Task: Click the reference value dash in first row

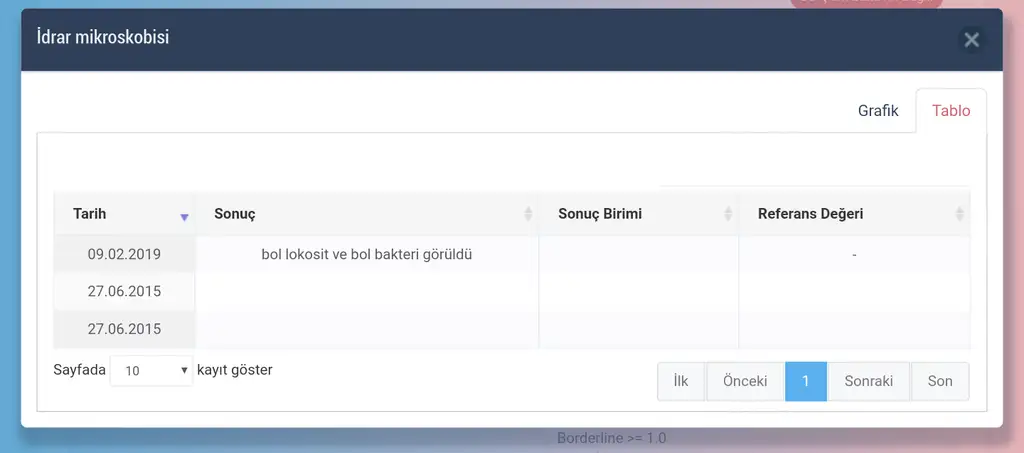Action: tap(854, 255)
